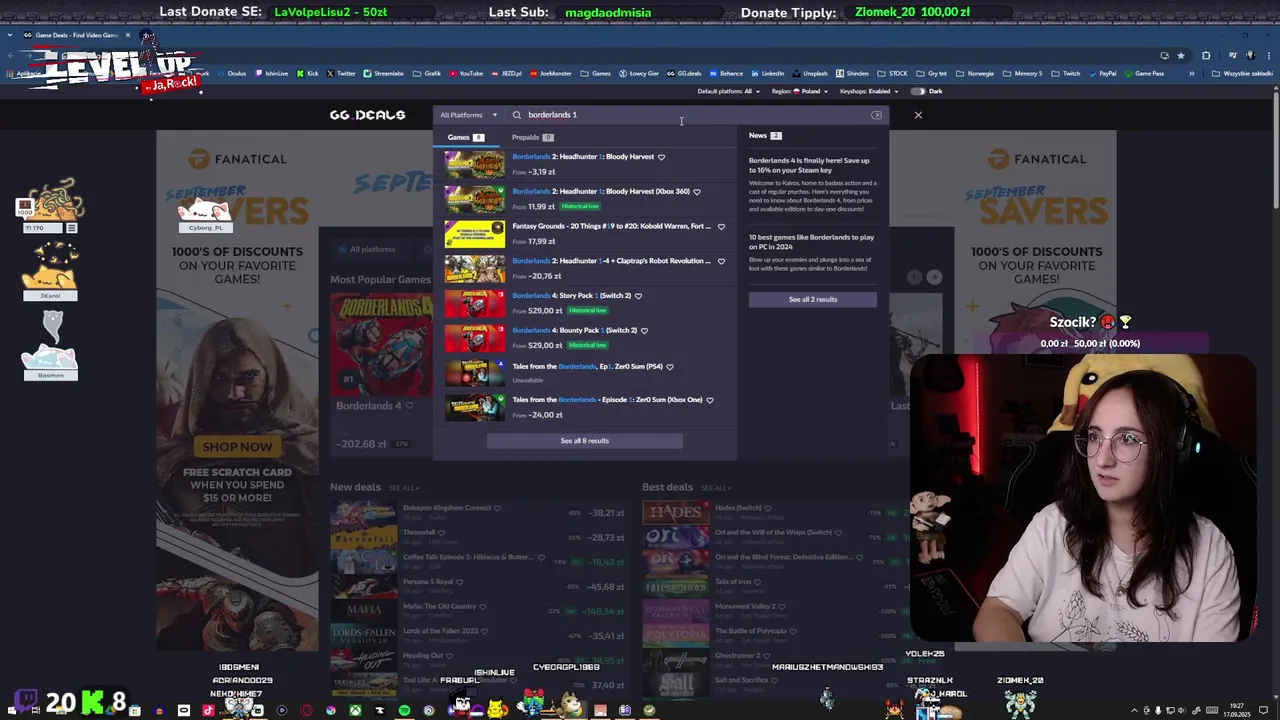Wishlist Borderlands 2 Headhunter 1-4 bundle heart
The image size is (1280, 720).
tap(721, 261)
